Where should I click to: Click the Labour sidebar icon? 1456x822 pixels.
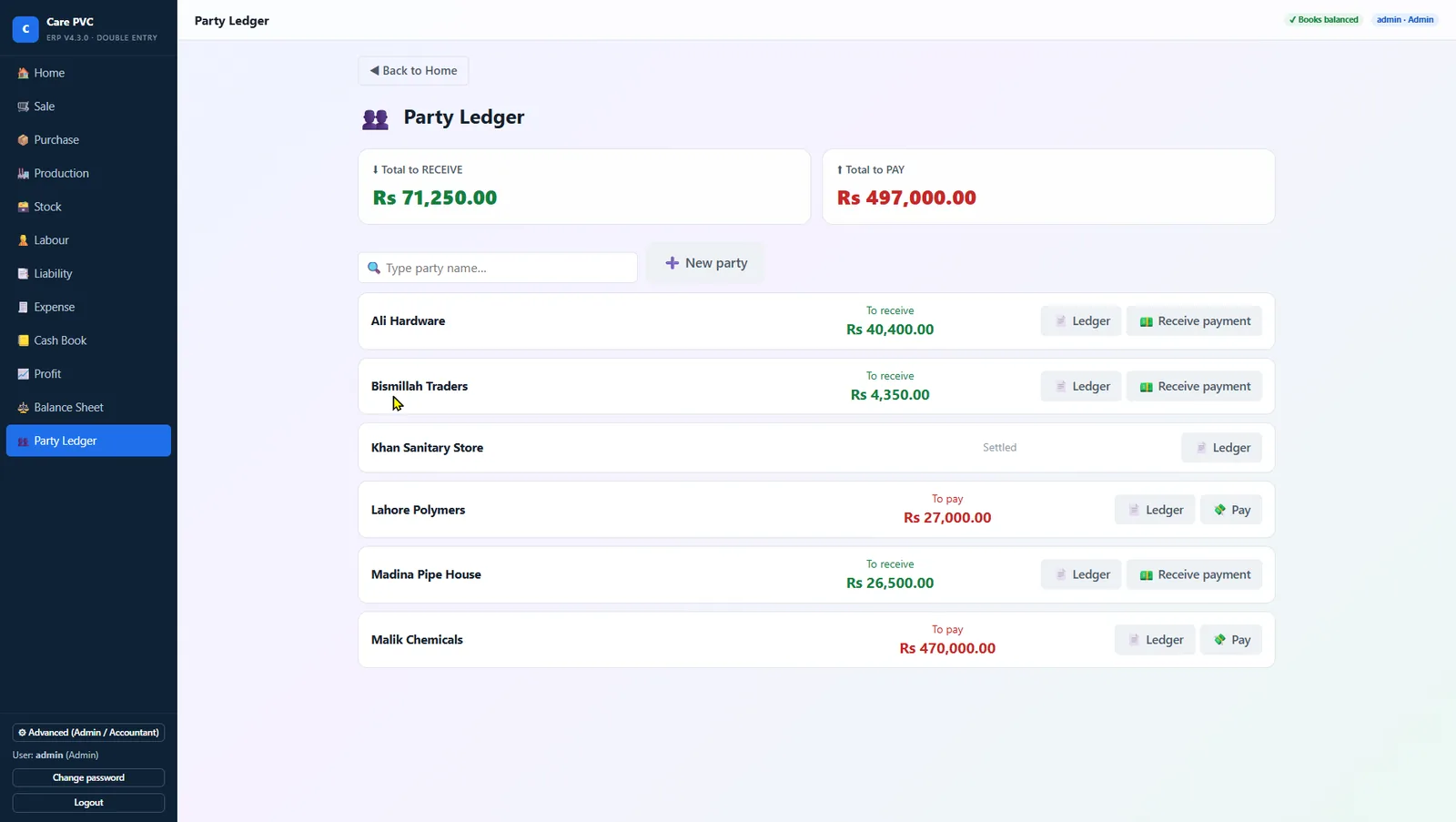tap(24, 240)
